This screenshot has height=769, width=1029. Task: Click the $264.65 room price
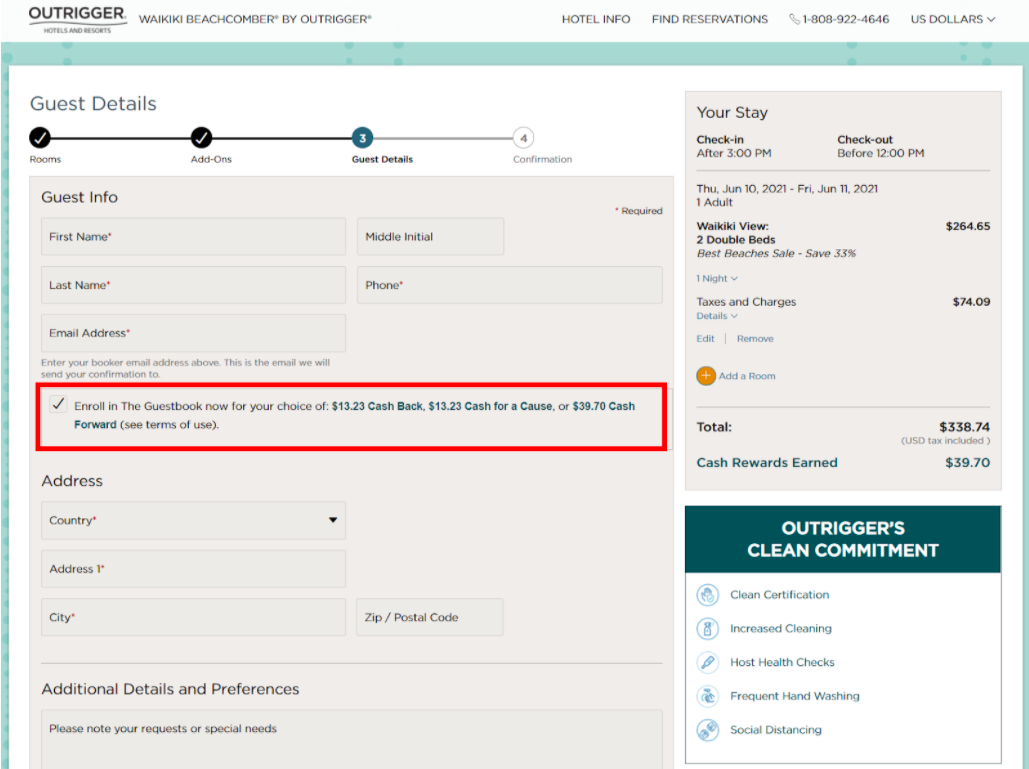[x=967, y=226]
